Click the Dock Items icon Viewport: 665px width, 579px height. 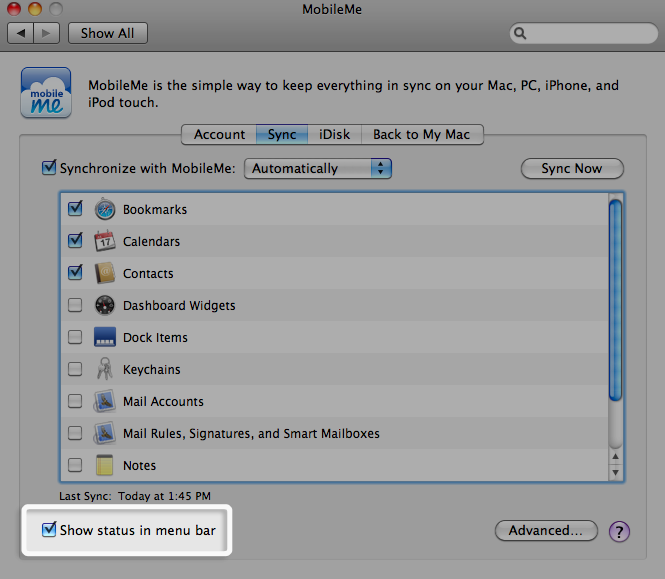tap(105, 338)
